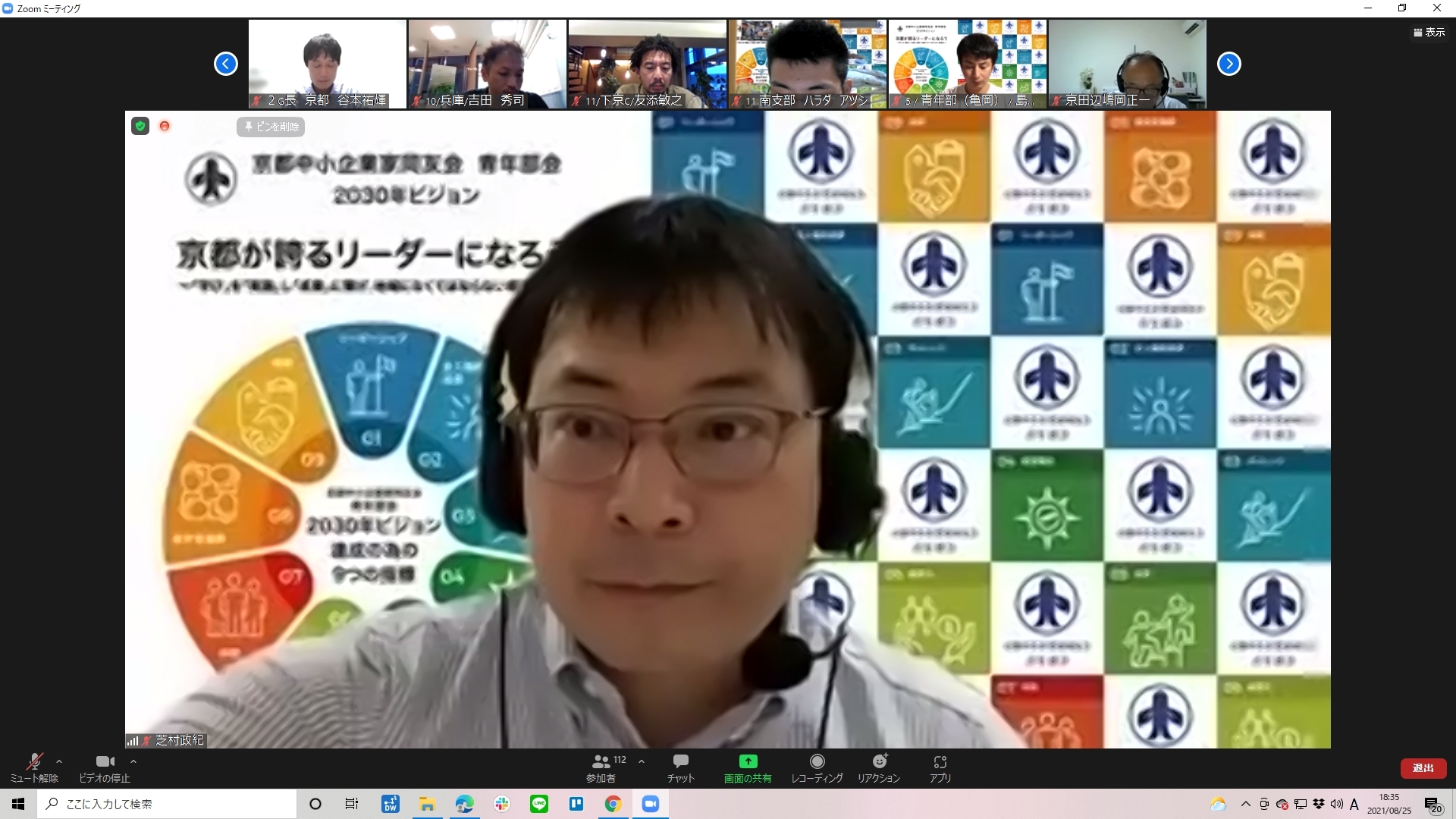Viewport: 1456px width, 819px height.
Task: Open レコーディング recording control
Action: tap(817, 767)
